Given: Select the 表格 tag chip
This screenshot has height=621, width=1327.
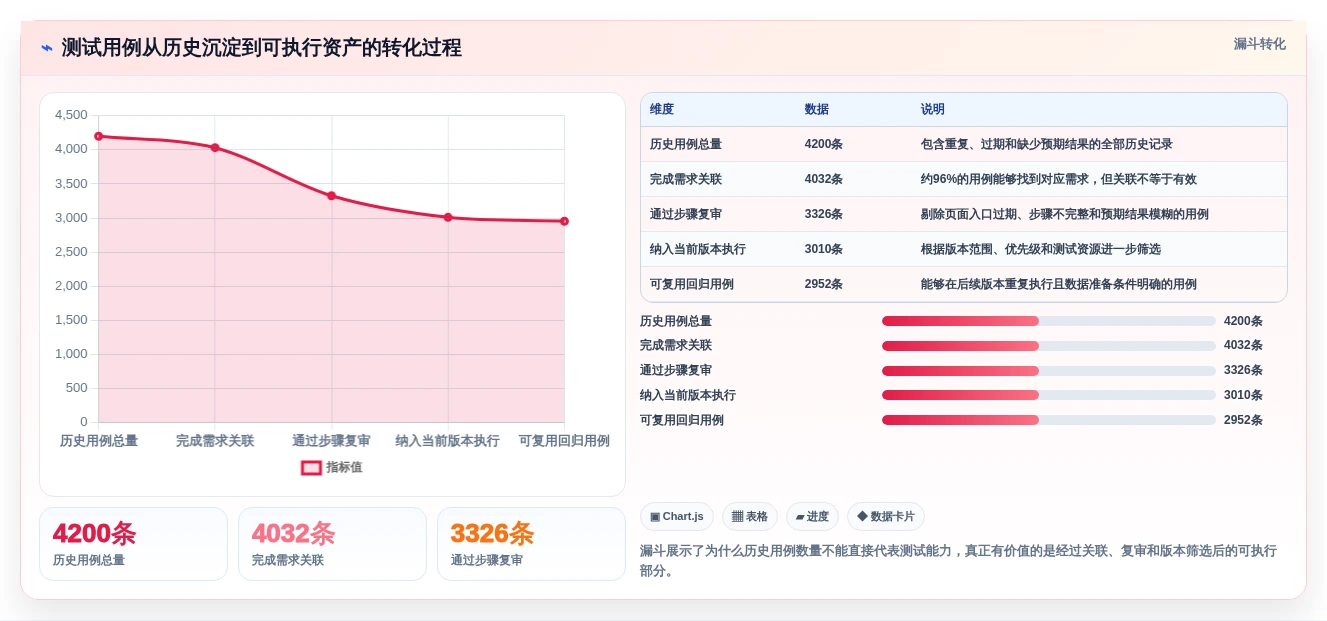Looking at the screenshot, I should [x=750, y=516].
